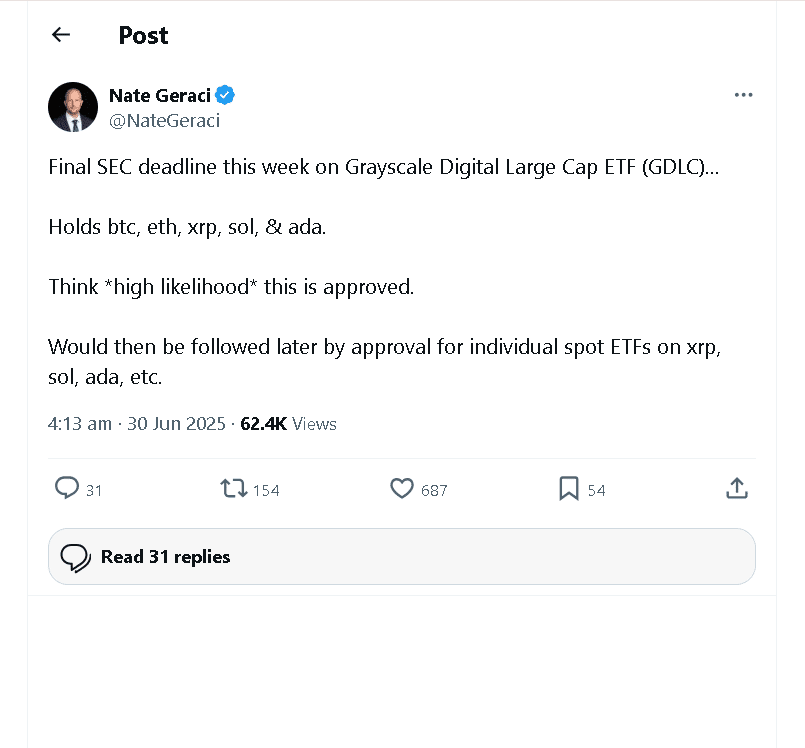This screenshot has height=748, width=805.
Task: Go back using the left arrow icon
Action: [x=61, y=35]
